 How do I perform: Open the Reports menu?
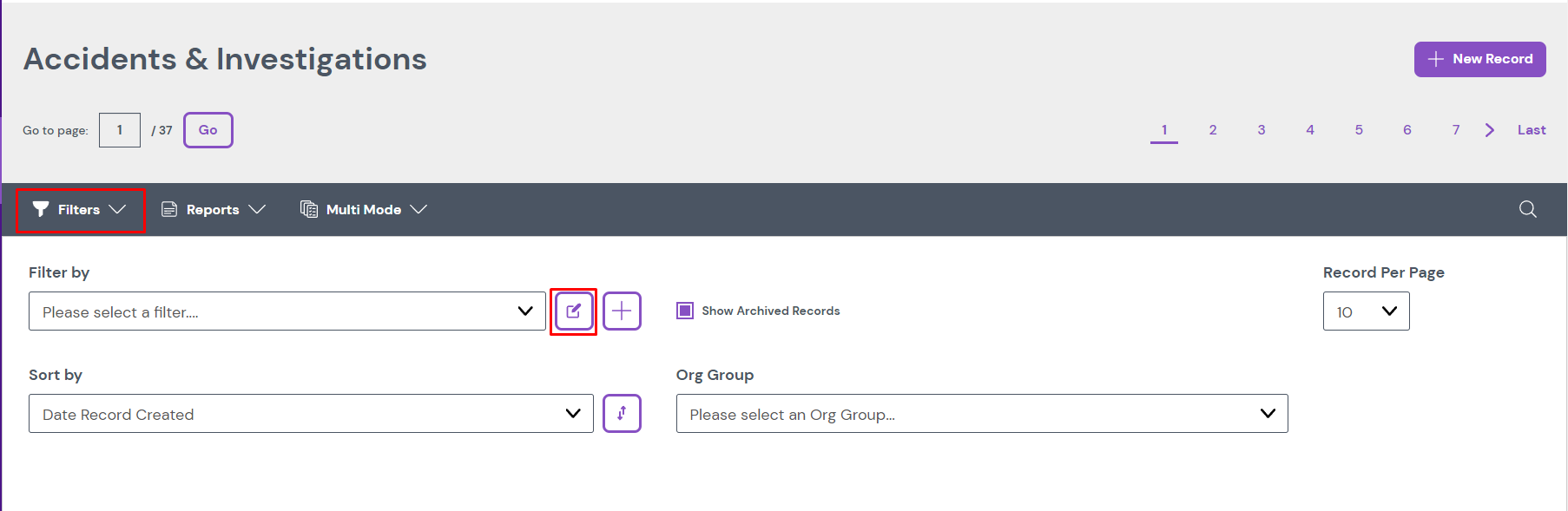[213, 209]
